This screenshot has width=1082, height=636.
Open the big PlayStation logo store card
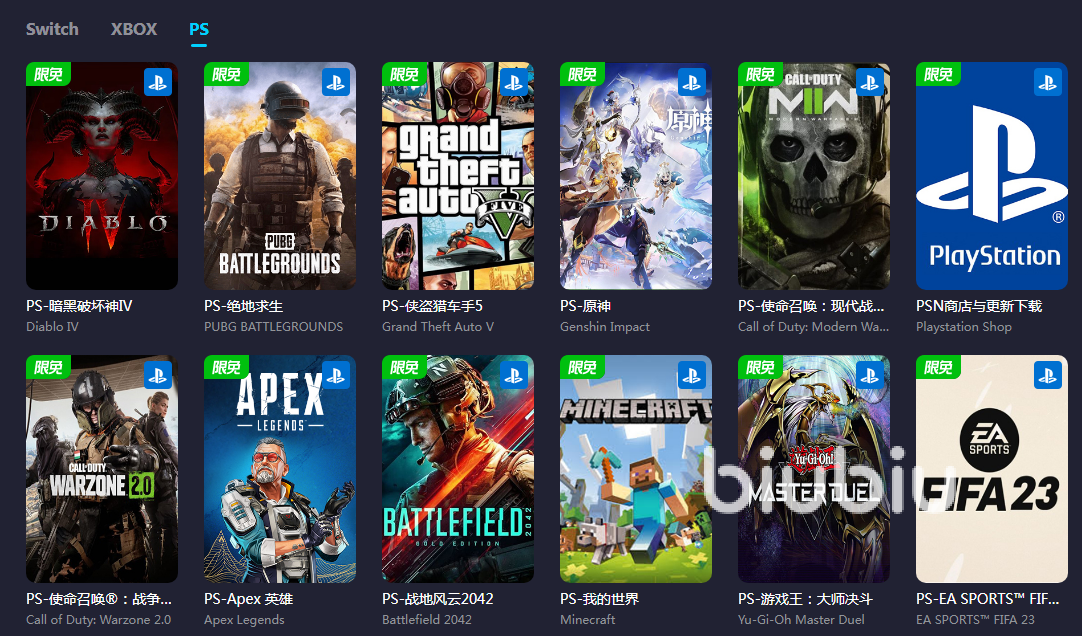(x=992, y=176)
